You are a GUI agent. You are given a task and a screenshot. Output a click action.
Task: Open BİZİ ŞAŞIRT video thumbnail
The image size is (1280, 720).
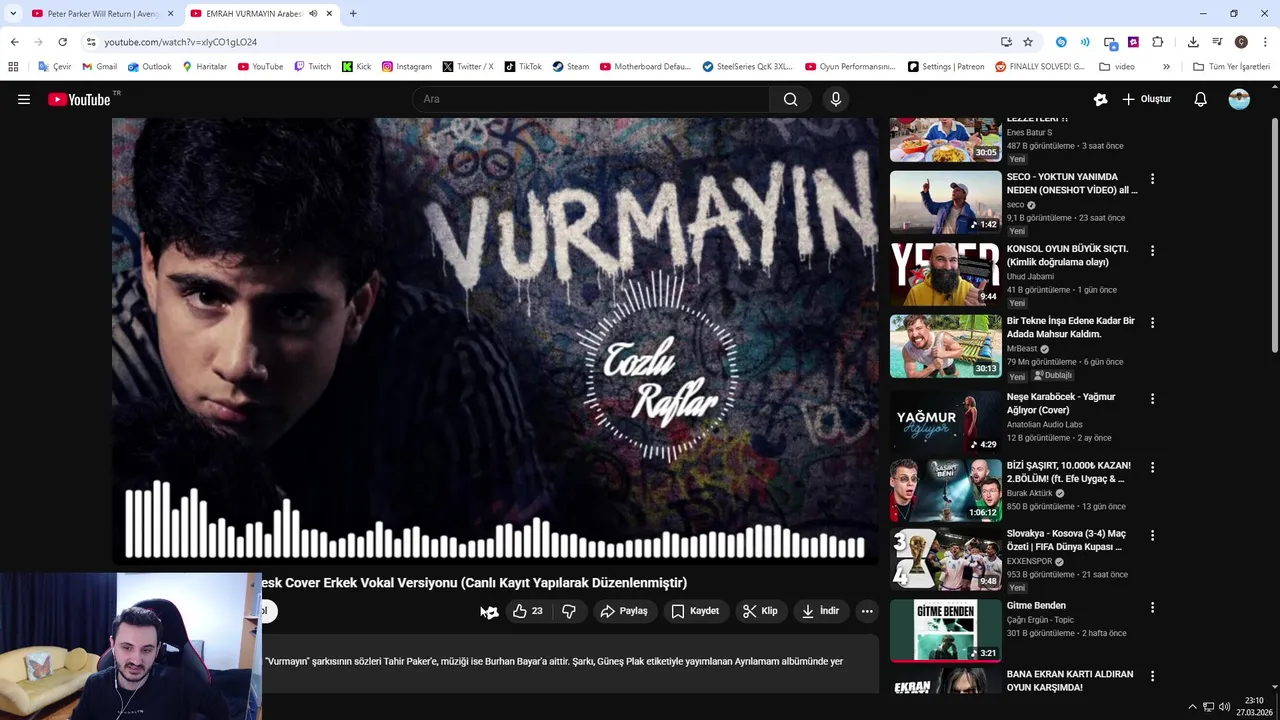[945, 490]
